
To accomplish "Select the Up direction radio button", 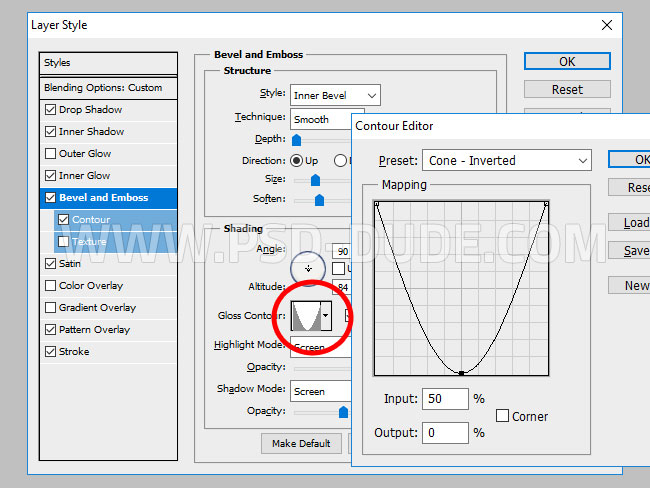I will 297,160.
